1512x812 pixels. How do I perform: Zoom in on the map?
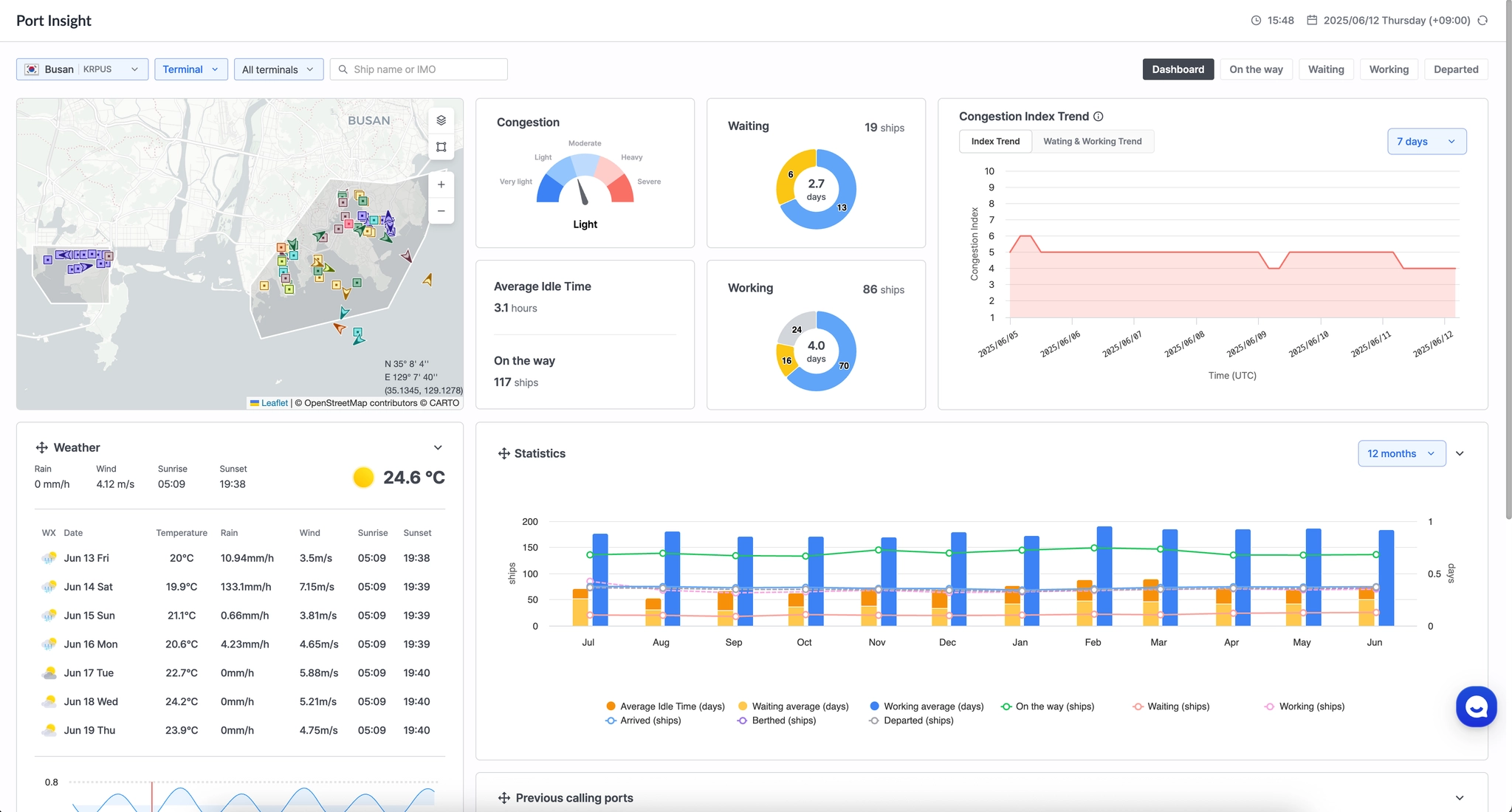[x=441, y=185]
